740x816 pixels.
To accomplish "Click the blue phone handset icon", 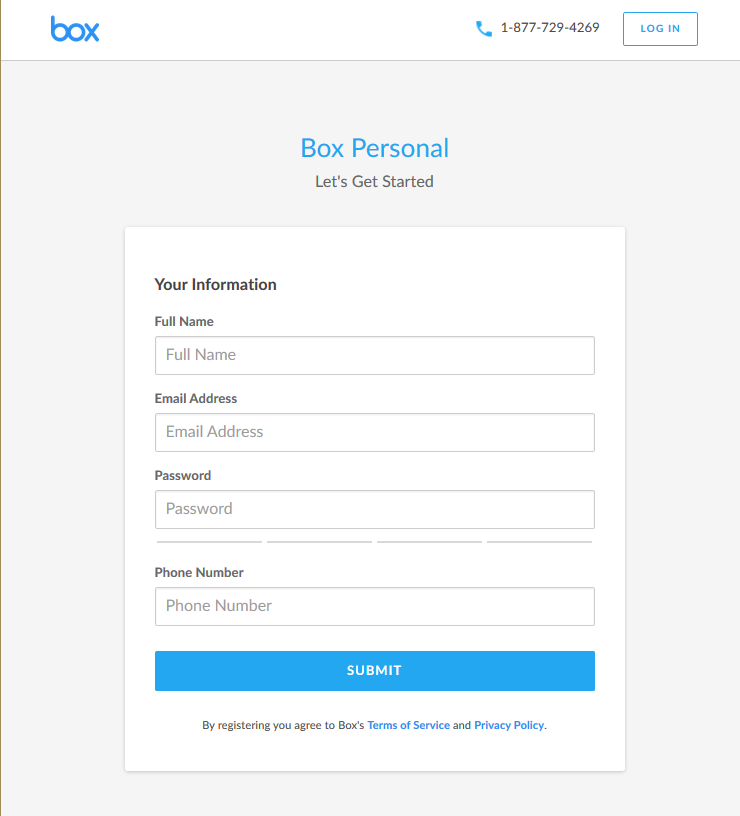I will [484, 29].
